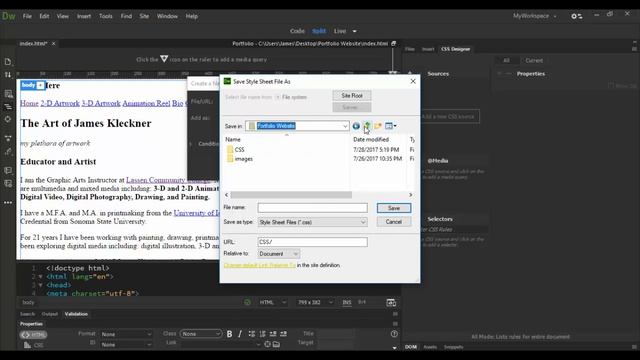Click the Live View Options icon in left toolbar

8,94
